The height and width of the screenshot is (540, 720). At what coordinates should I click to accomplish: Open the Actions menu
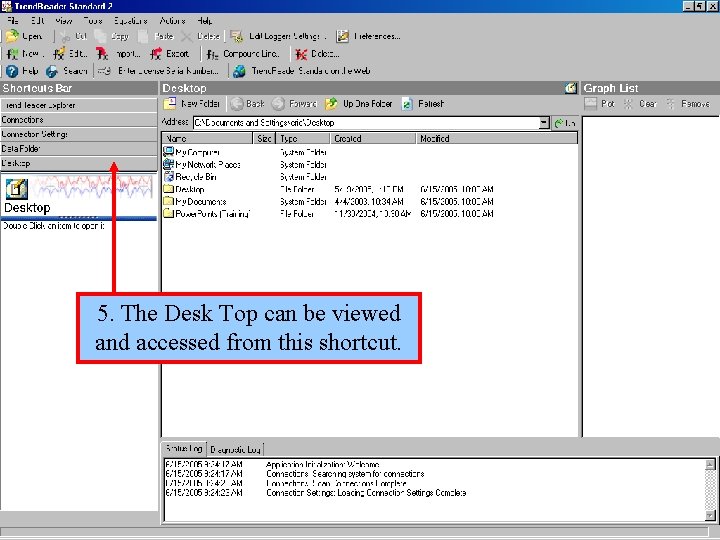coord(173,21)
